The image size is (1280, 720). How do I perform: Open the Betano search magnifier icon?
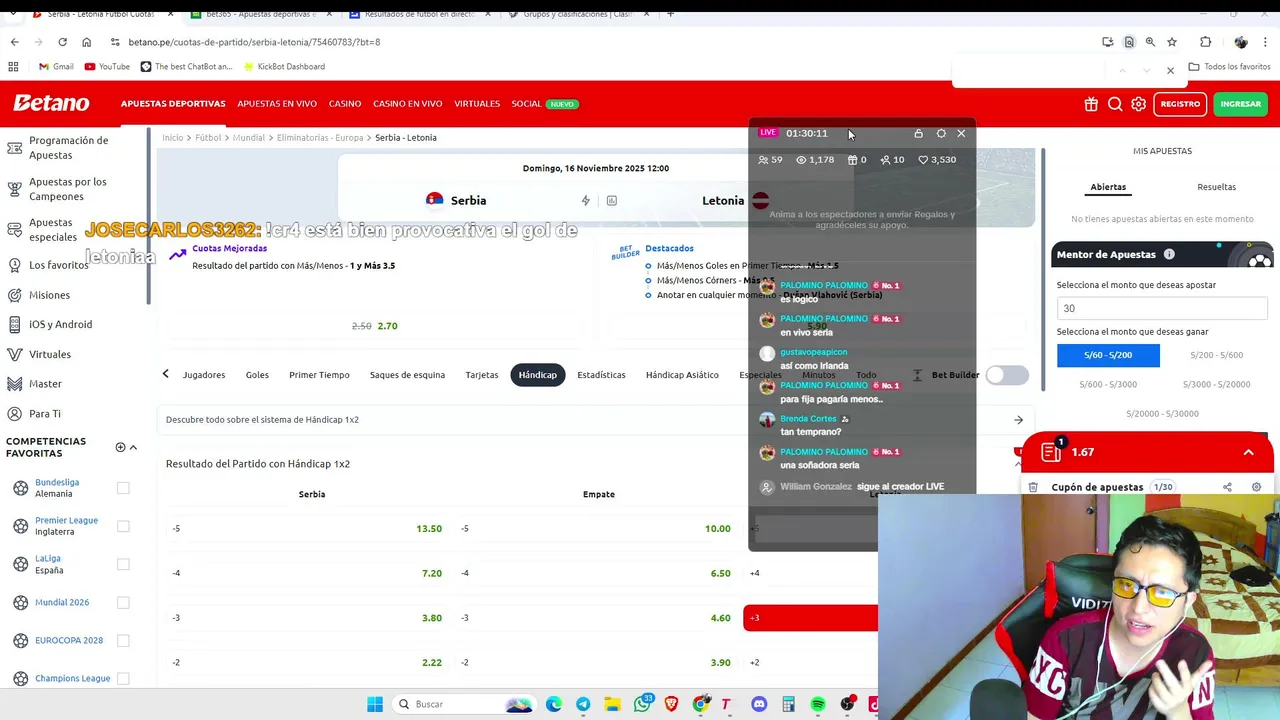(x=1115, y=104)
